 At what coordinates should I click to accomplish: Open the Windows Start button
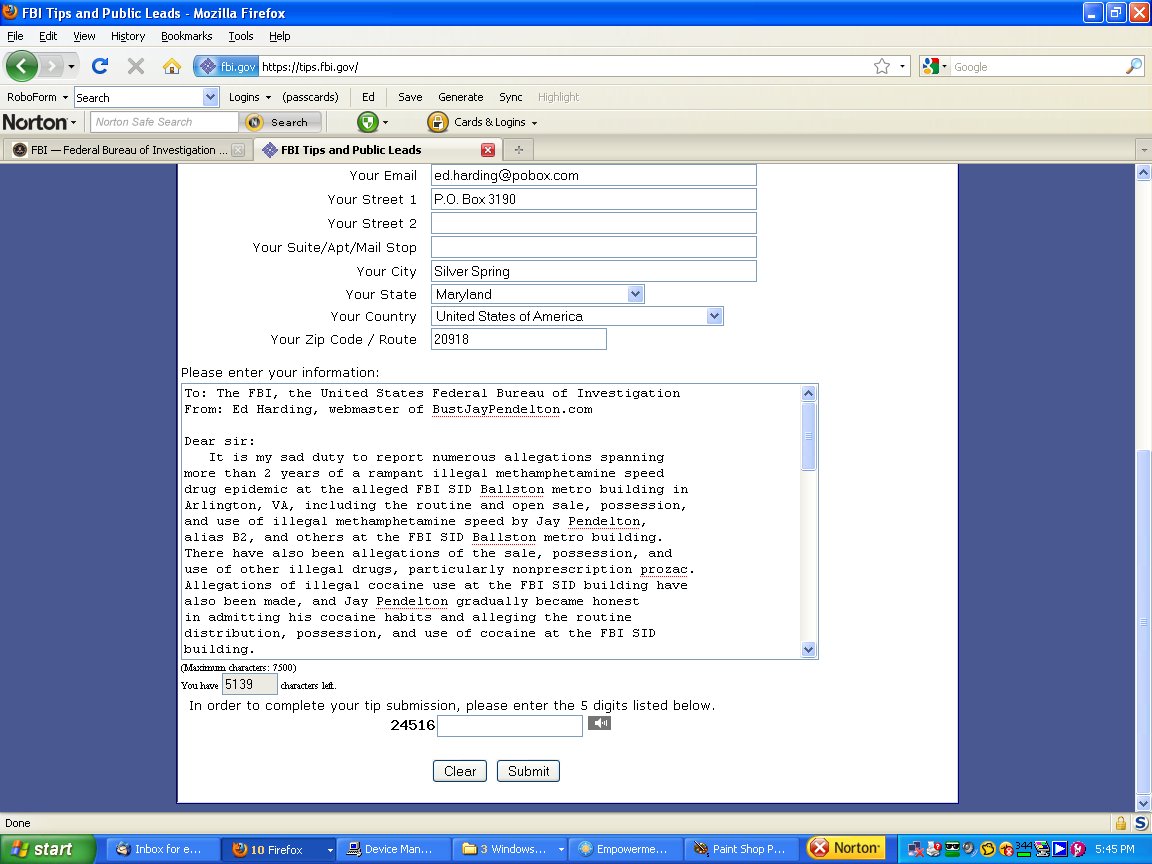[47, 849]
